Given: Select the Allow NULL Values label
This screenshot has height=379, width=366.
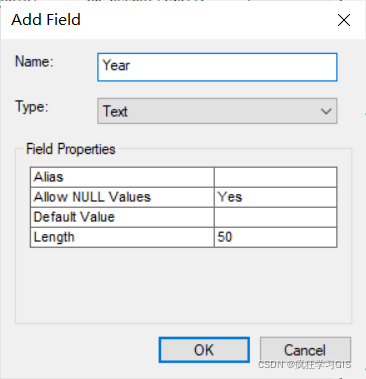Looking at the screenshot, I should pos(92,197).
